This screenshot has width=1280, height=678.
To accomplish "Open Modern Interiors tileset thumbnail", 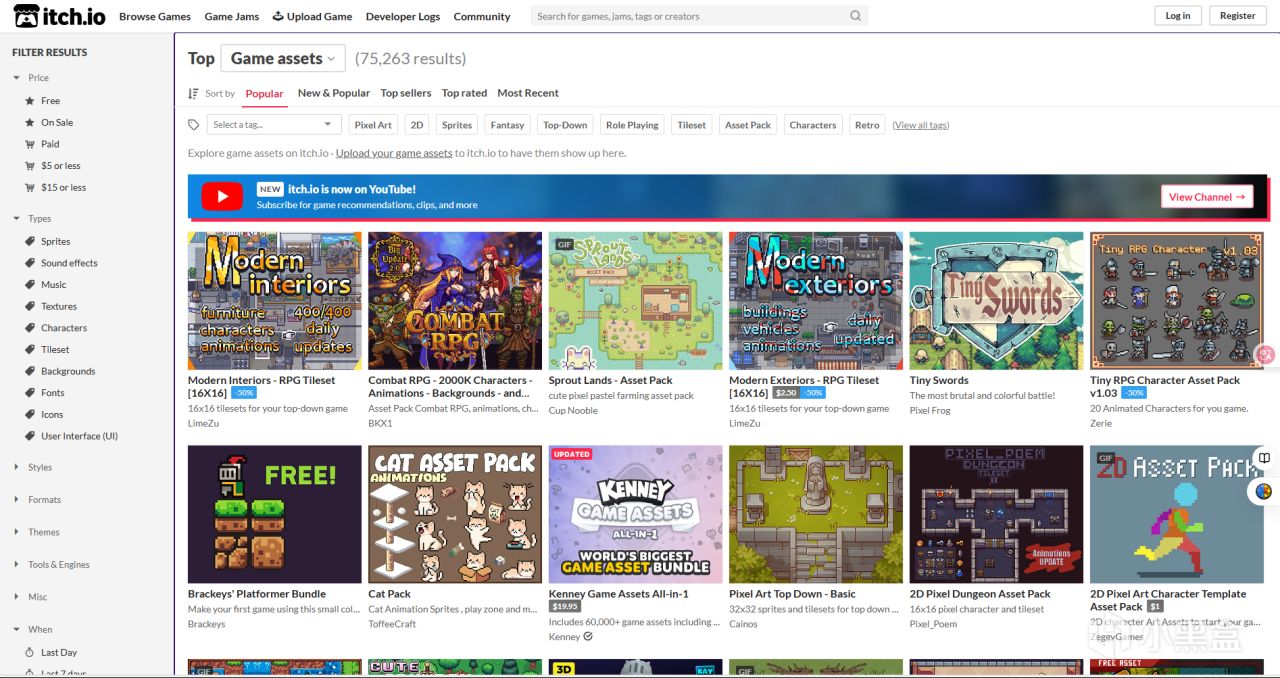I will [275, 301].
